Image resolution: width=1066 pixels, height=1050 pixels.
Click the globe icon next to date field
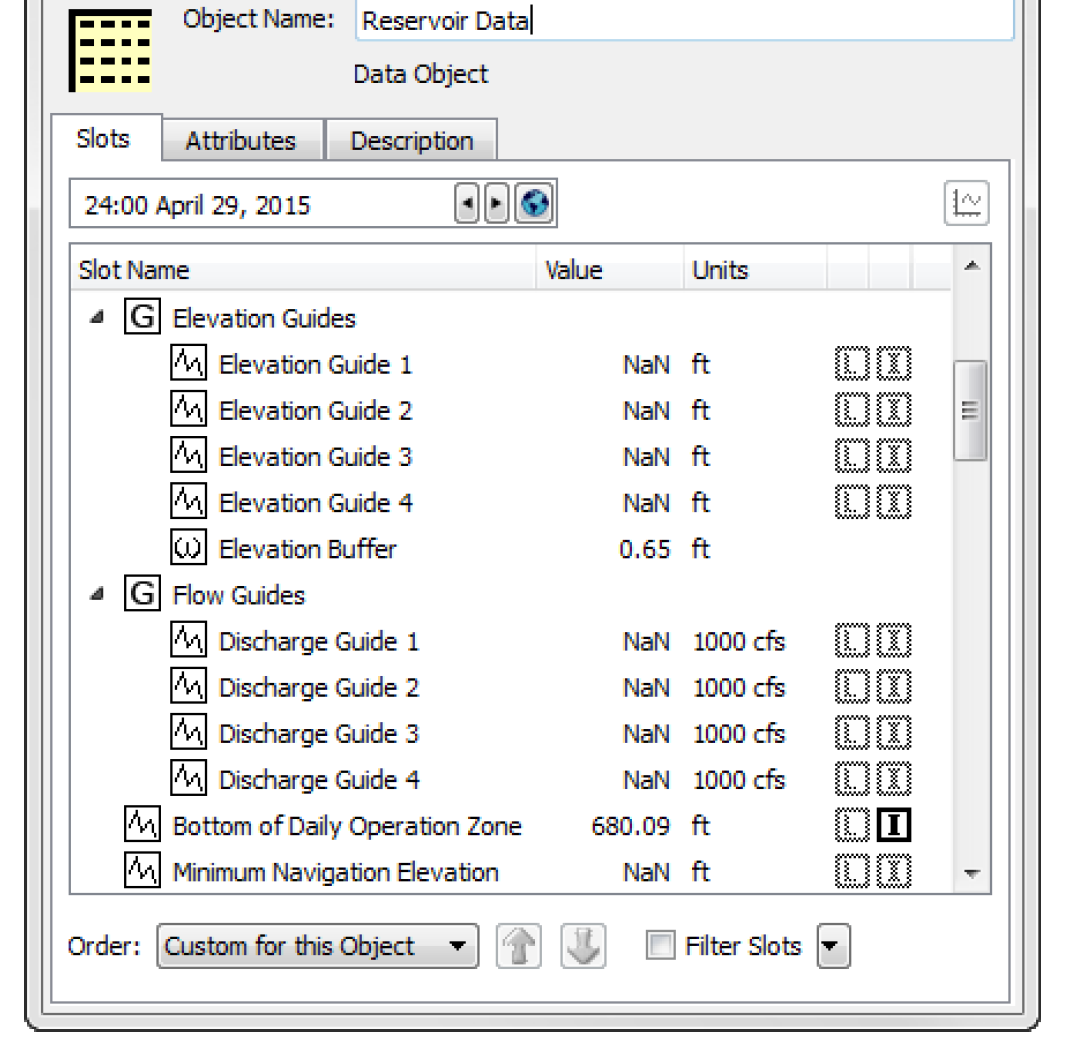pyautogui.click(x=536, y=205)
